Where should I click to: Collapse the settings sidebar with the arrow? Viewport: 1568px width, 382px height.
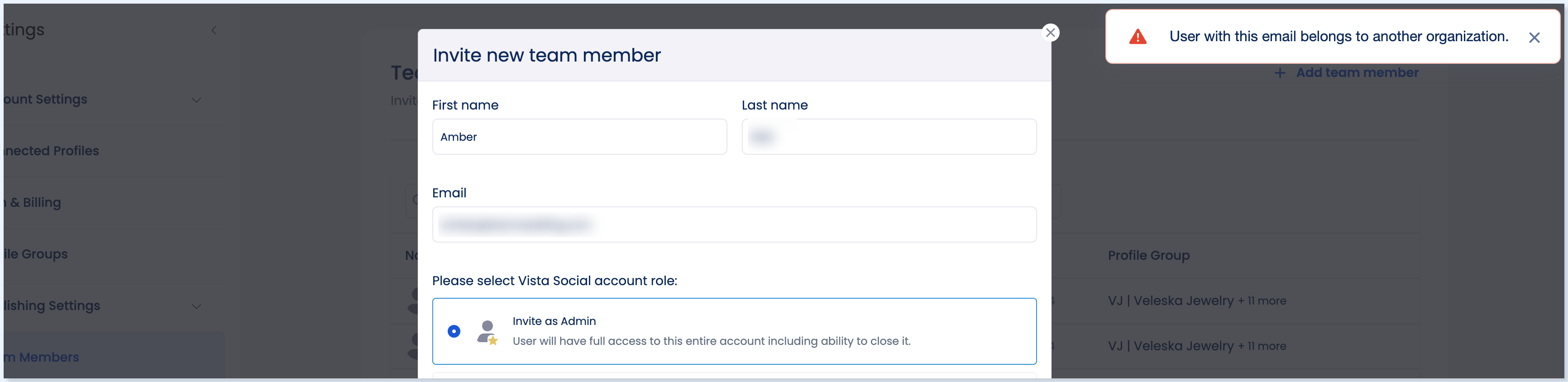(x=214, y=30)
